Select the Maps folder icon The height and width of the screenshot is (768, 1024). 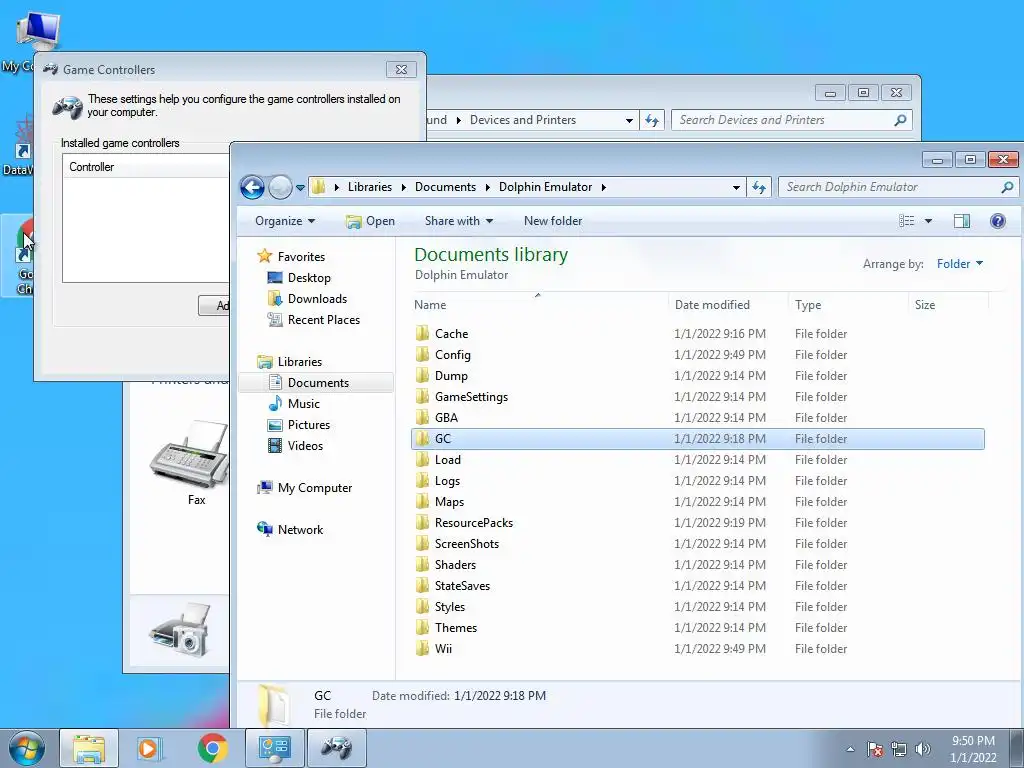[423, 502]
